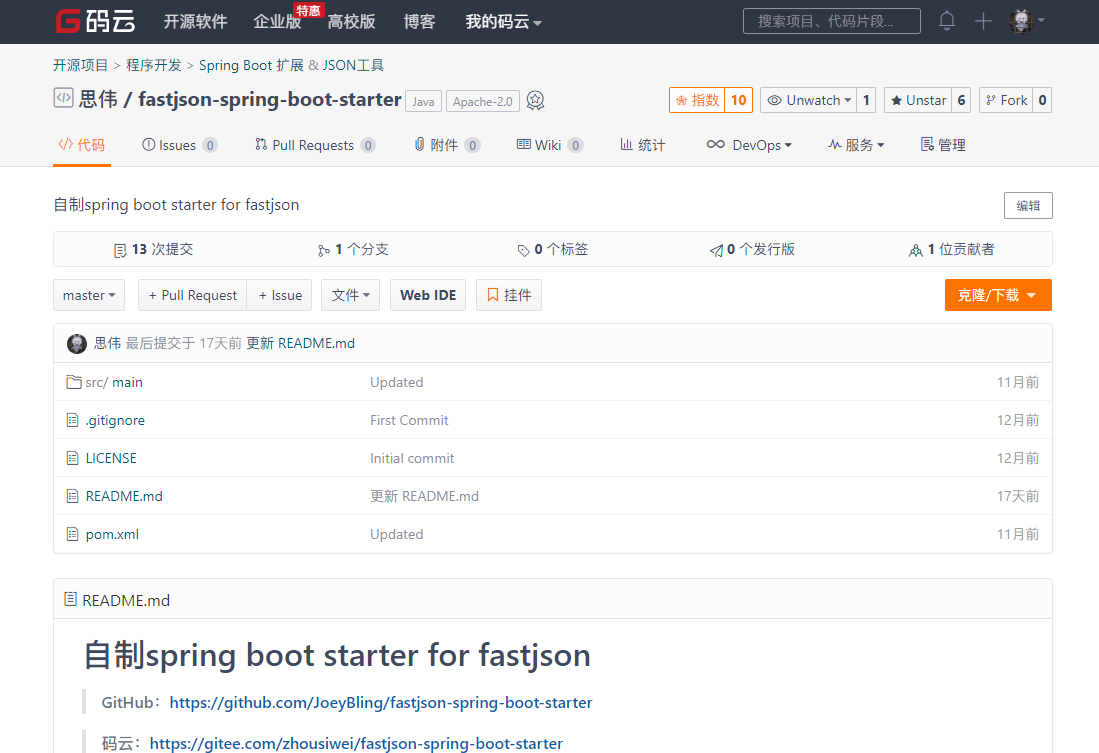Click the plus icon to create new repository

982,20
